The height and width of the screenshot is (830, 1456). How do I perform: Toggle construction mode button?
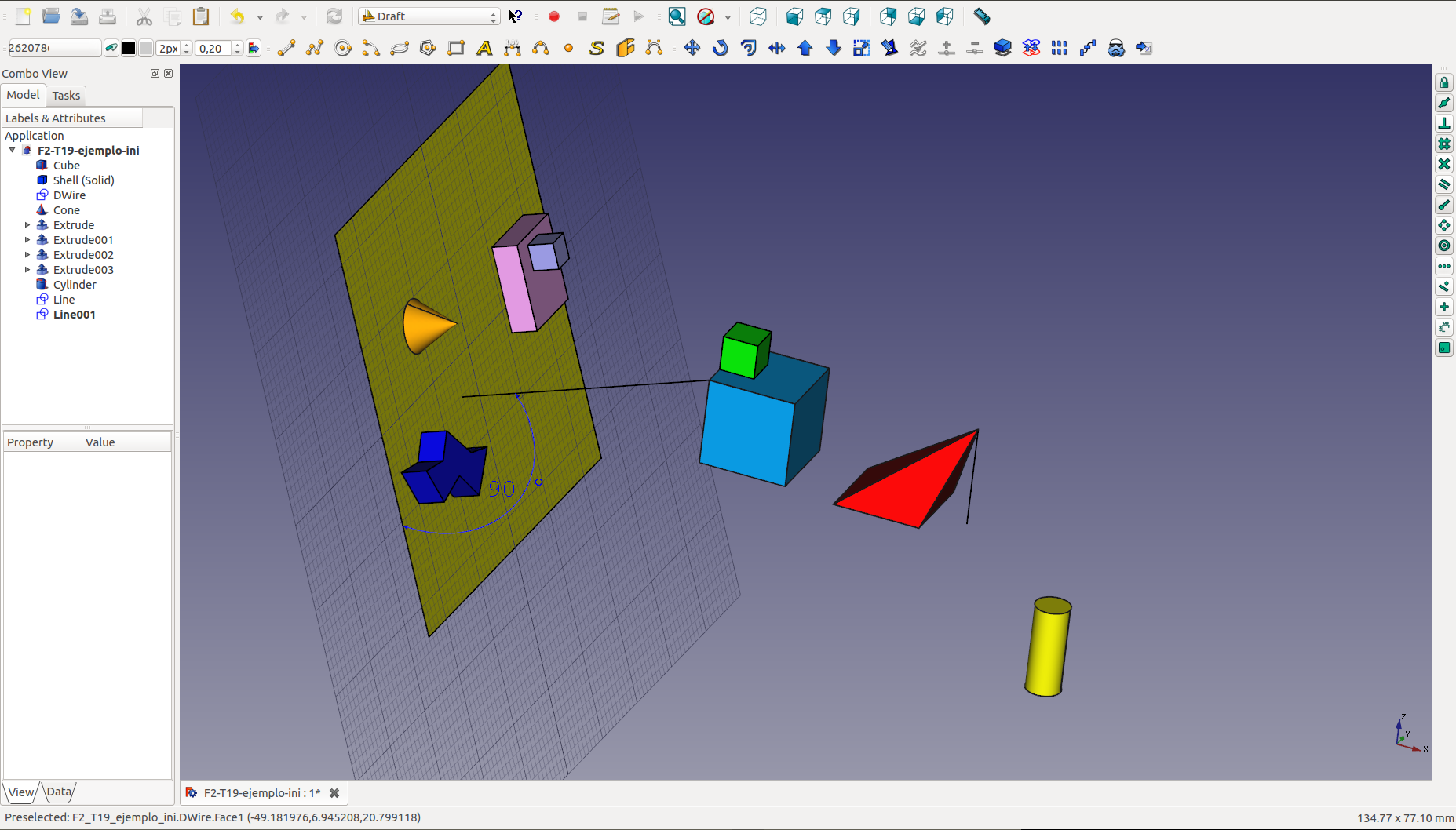tap(111, 49)
